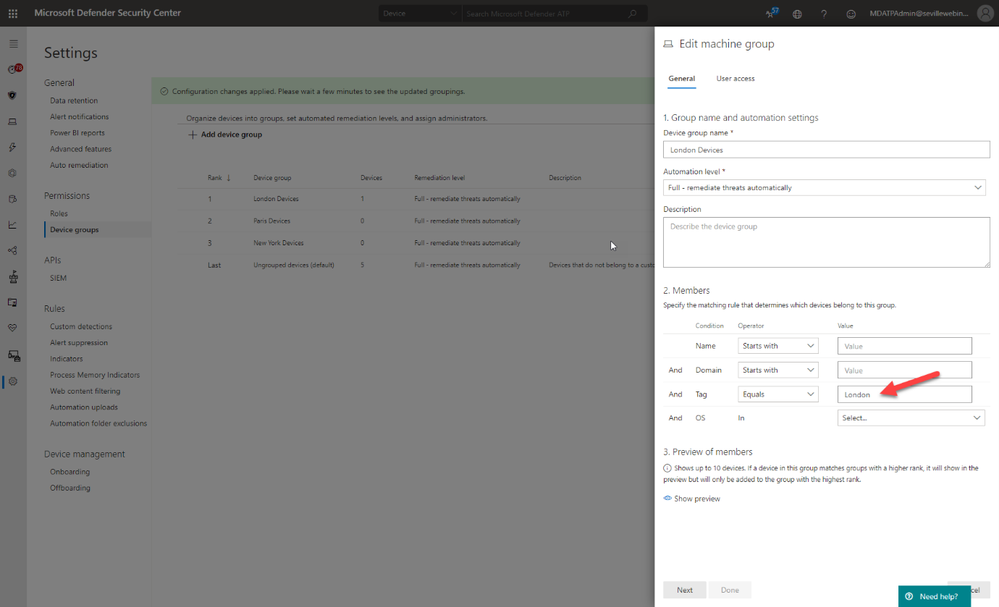This screenshot has height=607, width=999.
Task: Click the Tag value field containing London
Action: pyautogui.click(x=904, y=394)
